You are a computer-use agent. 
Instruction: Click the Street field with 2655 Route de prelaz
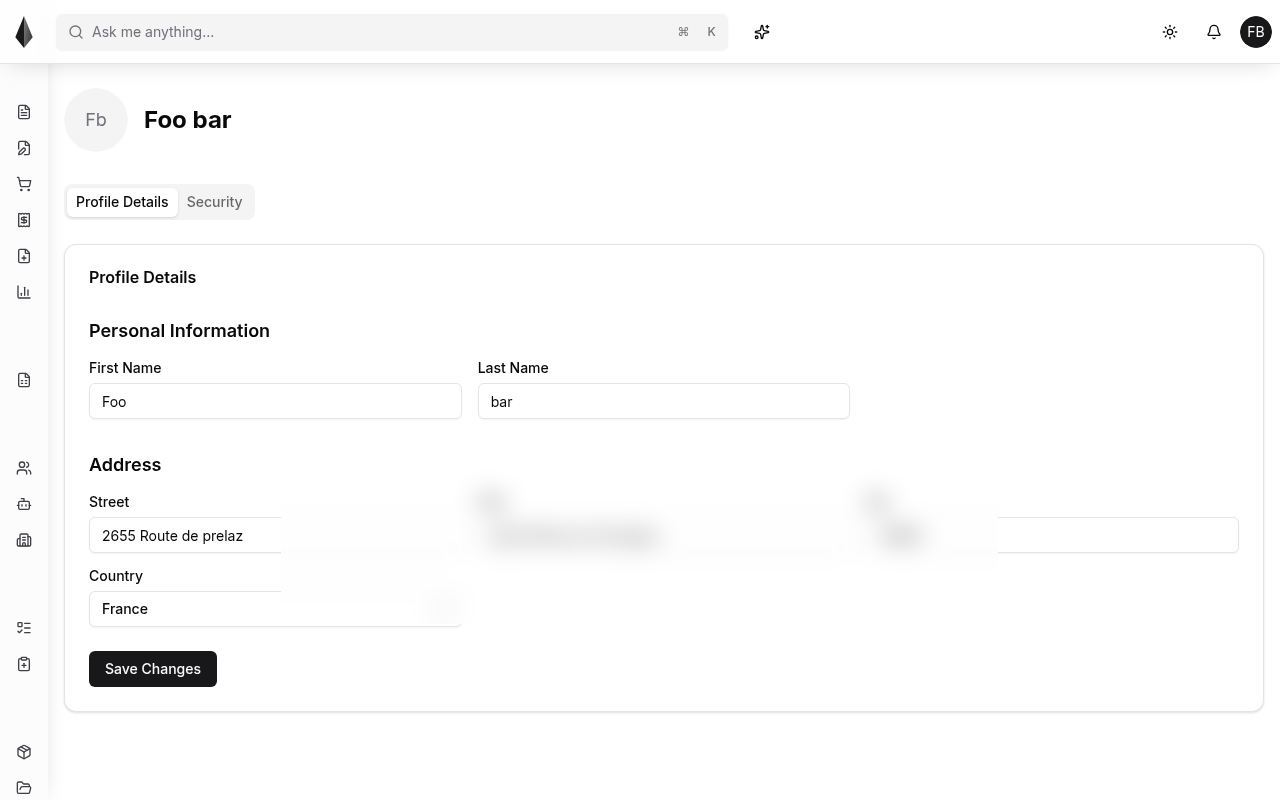(275, 535)
